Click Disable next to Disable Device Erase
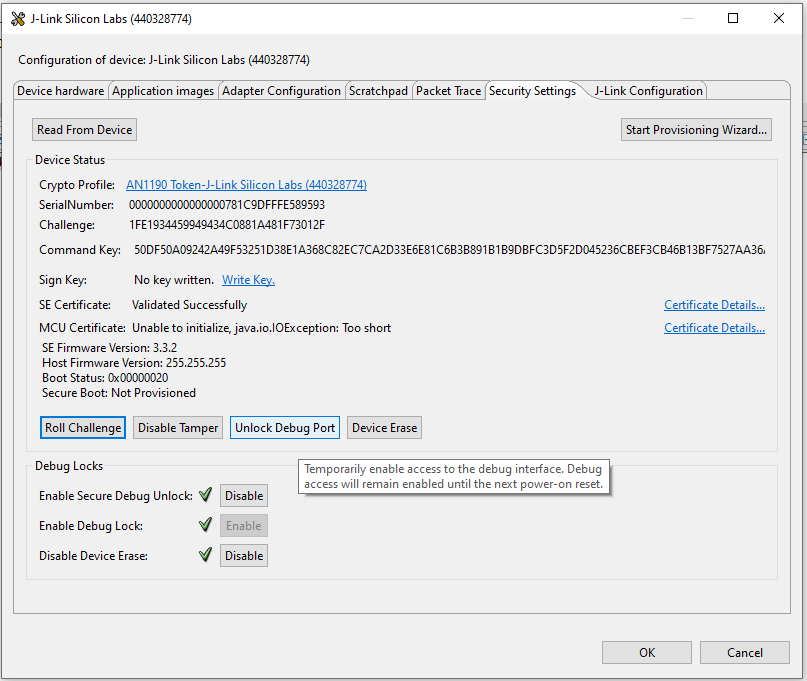This screenshot has width=807, height=681. coord(244,555)
